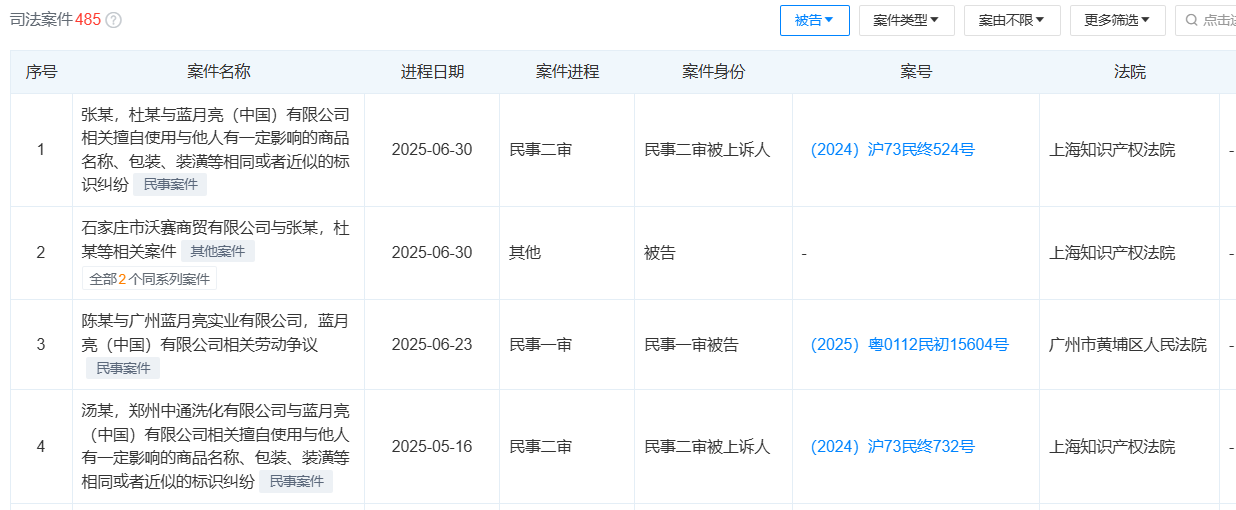Click 上海知识产权法院 in row 1

(x=1112, y=150)
